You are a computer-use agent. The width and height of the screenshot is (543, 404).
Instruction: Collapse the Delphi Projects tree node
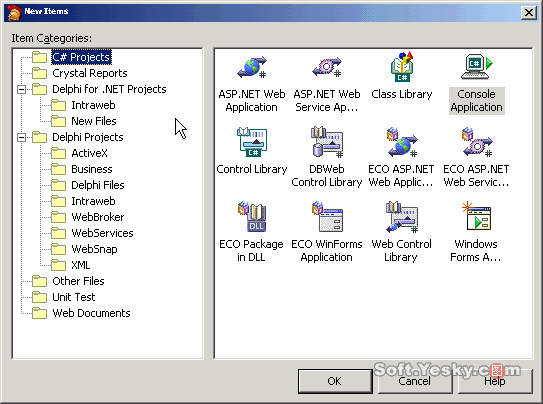tap(21, 138)
